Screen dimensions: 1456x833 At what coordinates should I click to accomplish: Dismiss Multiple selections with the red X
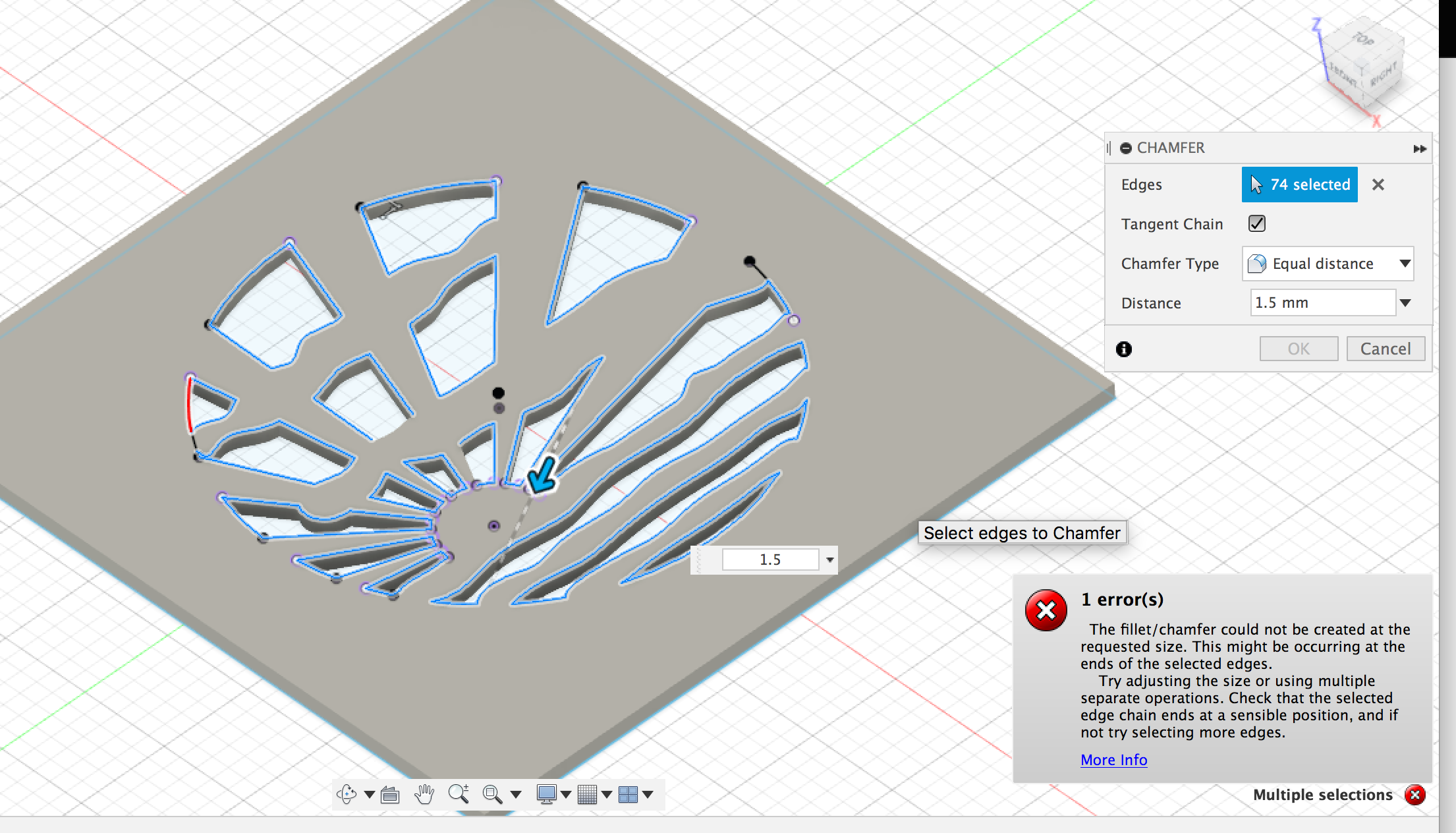[x=1415, y=795]
